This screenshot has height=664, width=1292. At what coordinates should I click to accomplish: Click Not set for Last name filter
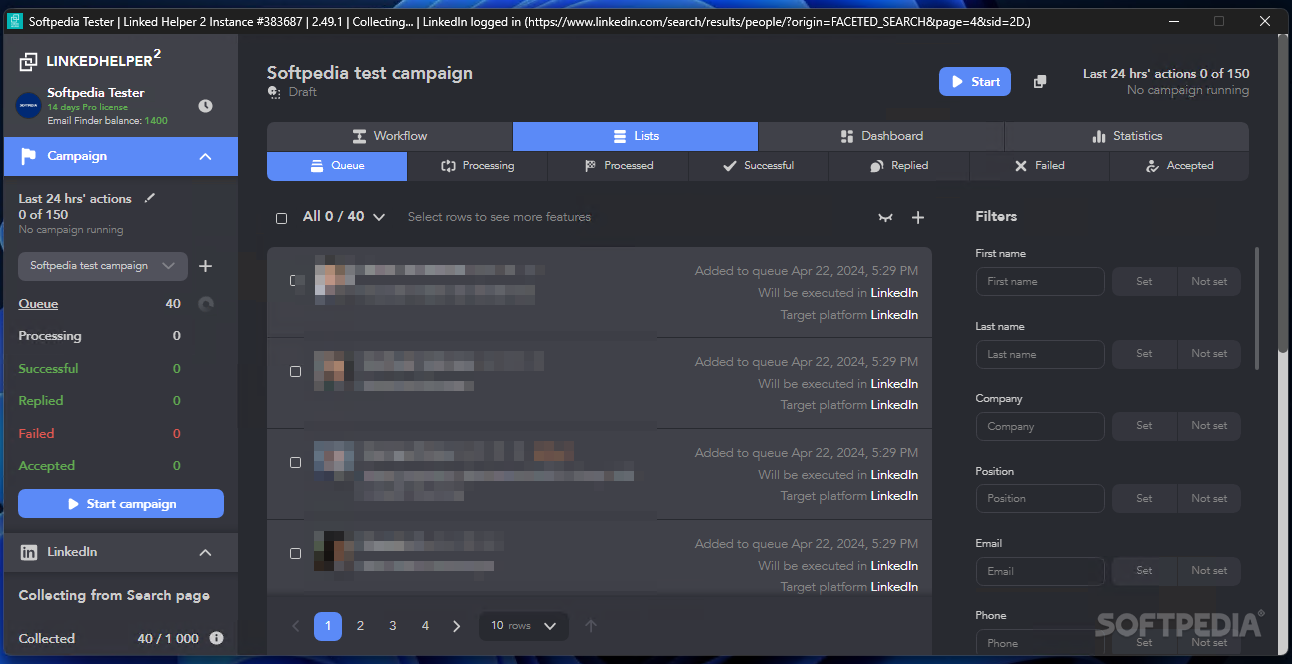coord(1209,354)
